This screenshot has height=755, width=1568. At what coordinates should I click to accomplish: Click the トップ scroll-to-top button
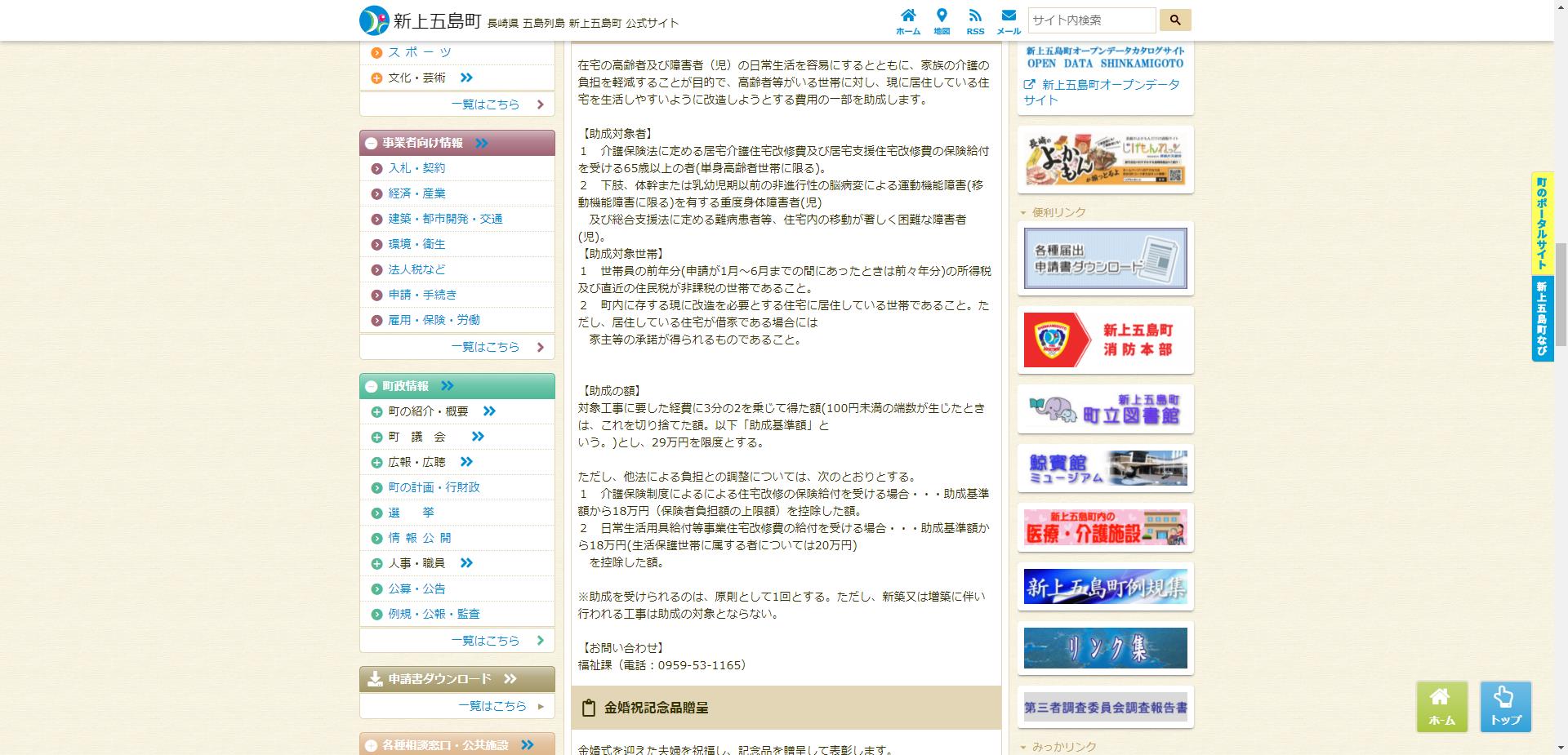(x=1505, y=707)
